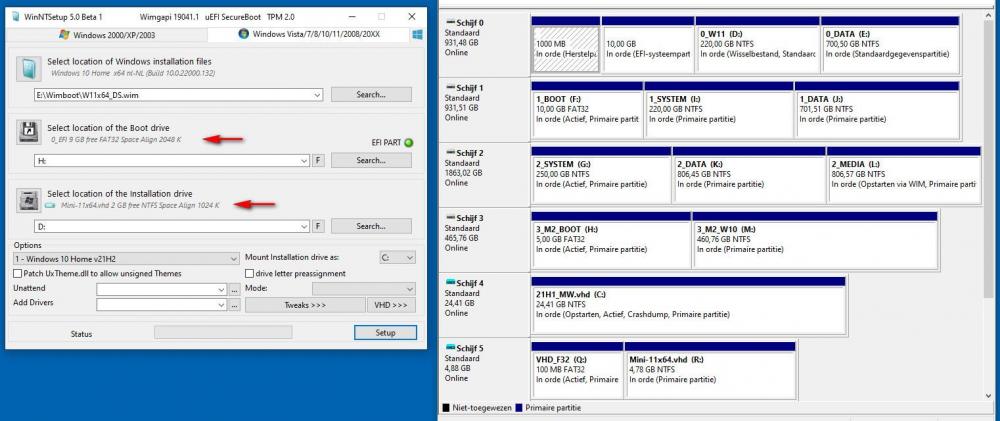Screen dimensions: 1000x421
Task: Click the Boot drive floppy icon
Action: click(28, 133)
